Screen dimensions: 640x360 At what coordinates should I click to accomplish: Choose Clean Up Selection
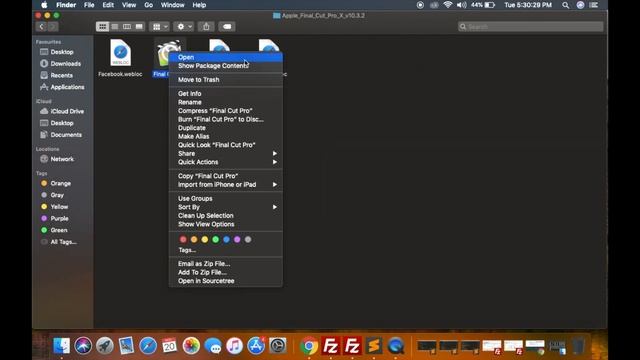tap(226, 216)
